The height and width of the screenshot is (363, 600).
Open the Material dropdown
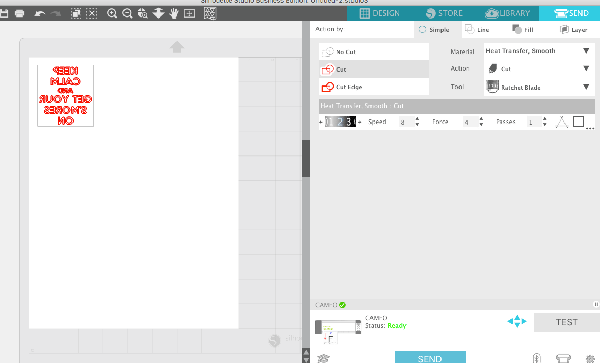tap(539, 51)
